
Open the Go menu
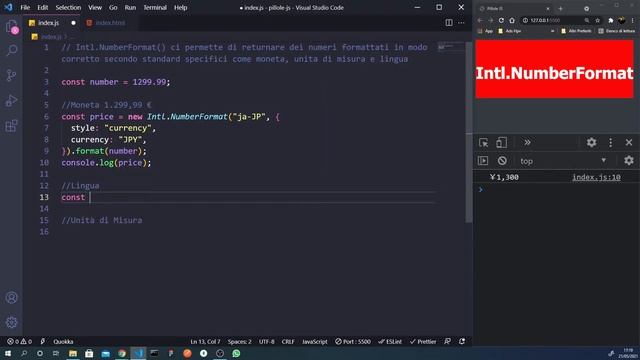(x=113, y=7)
